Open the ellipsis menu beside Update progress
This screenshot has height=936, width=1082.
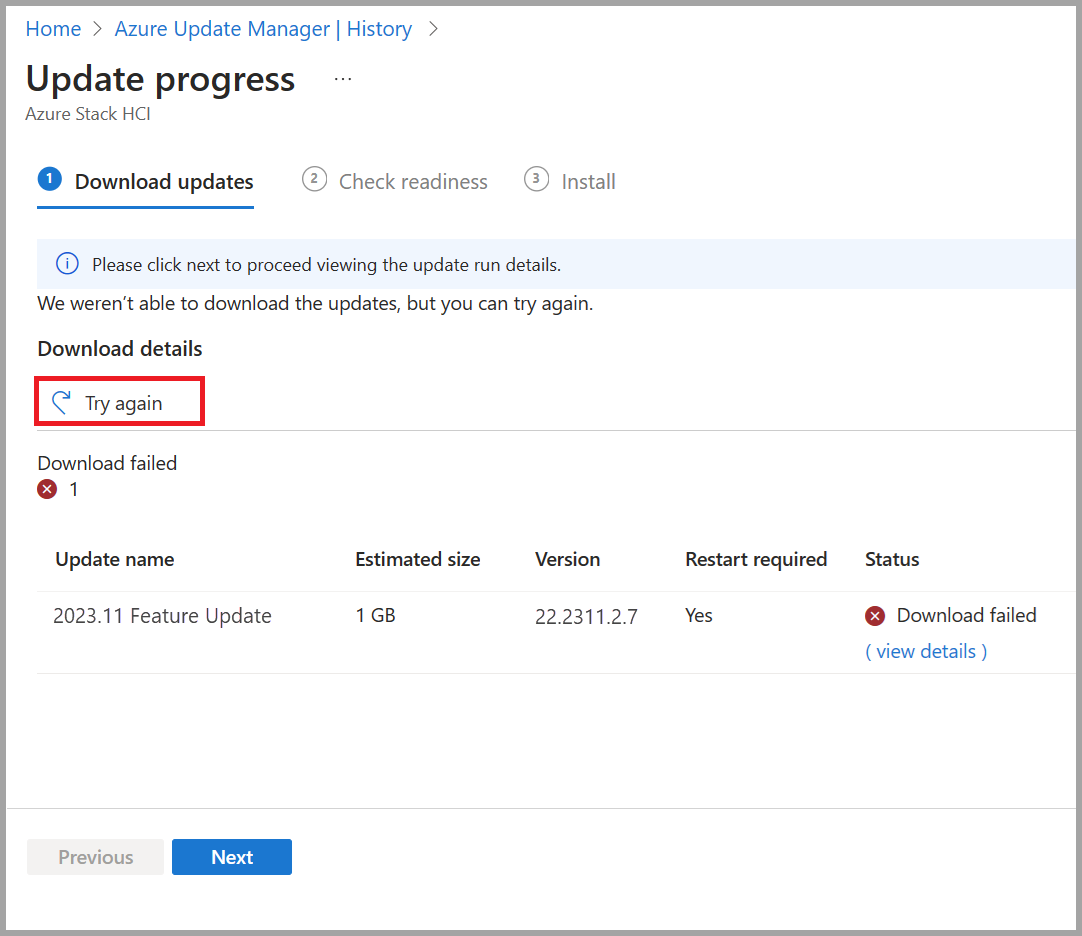343,79
